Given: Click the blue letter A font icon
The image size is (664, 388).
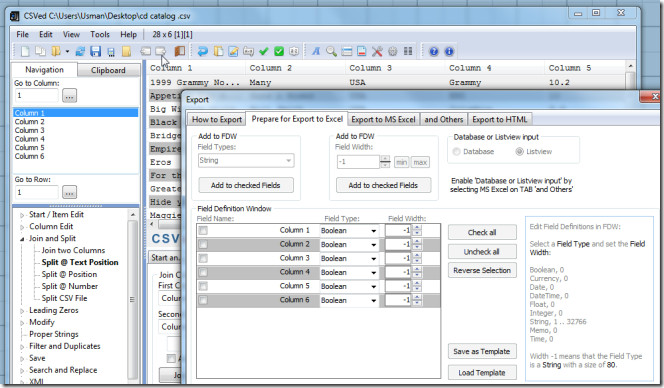Looking at the screenshot, I should click(316, 51).
